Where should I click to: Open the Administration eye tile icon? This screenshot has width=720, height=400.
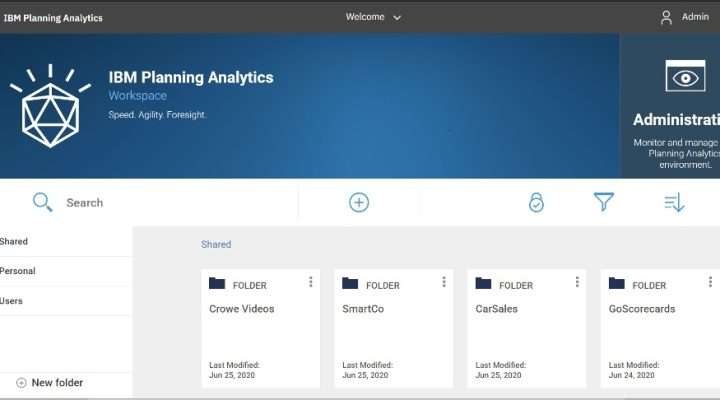pos(685,76)
